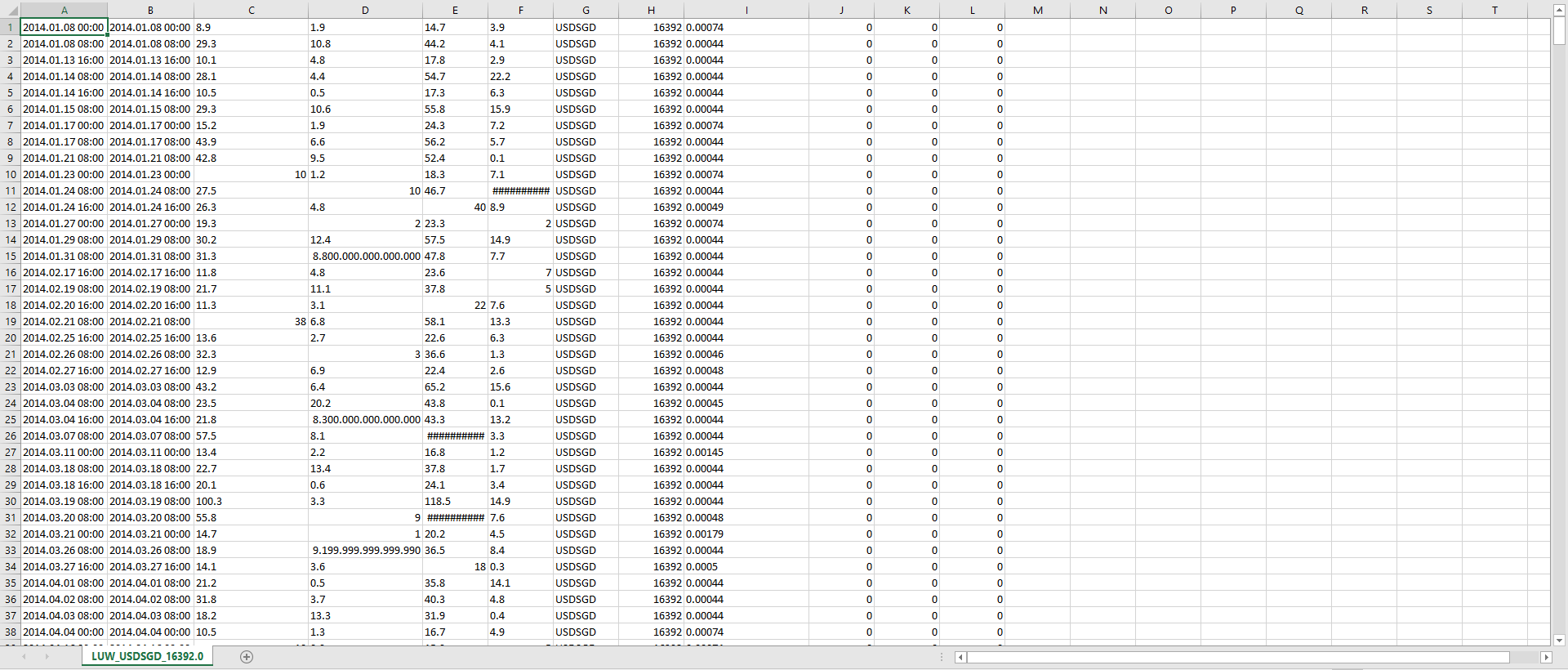Click cell showing 118.5
The width and height of the screenshot is (1568, 670).
tap(455, 501)
